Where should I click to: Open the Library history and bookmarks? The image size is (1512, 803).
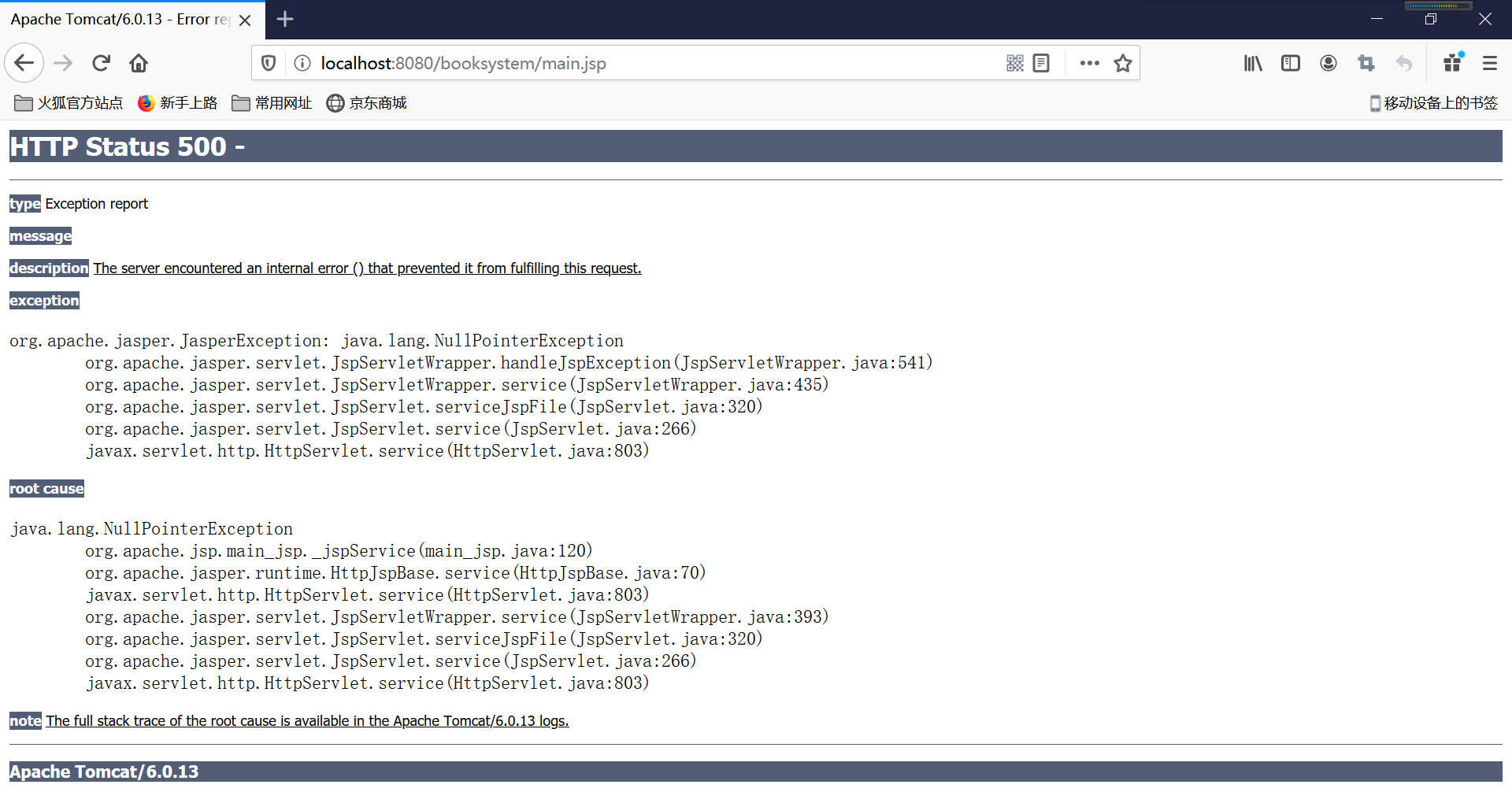point(1252,63)
